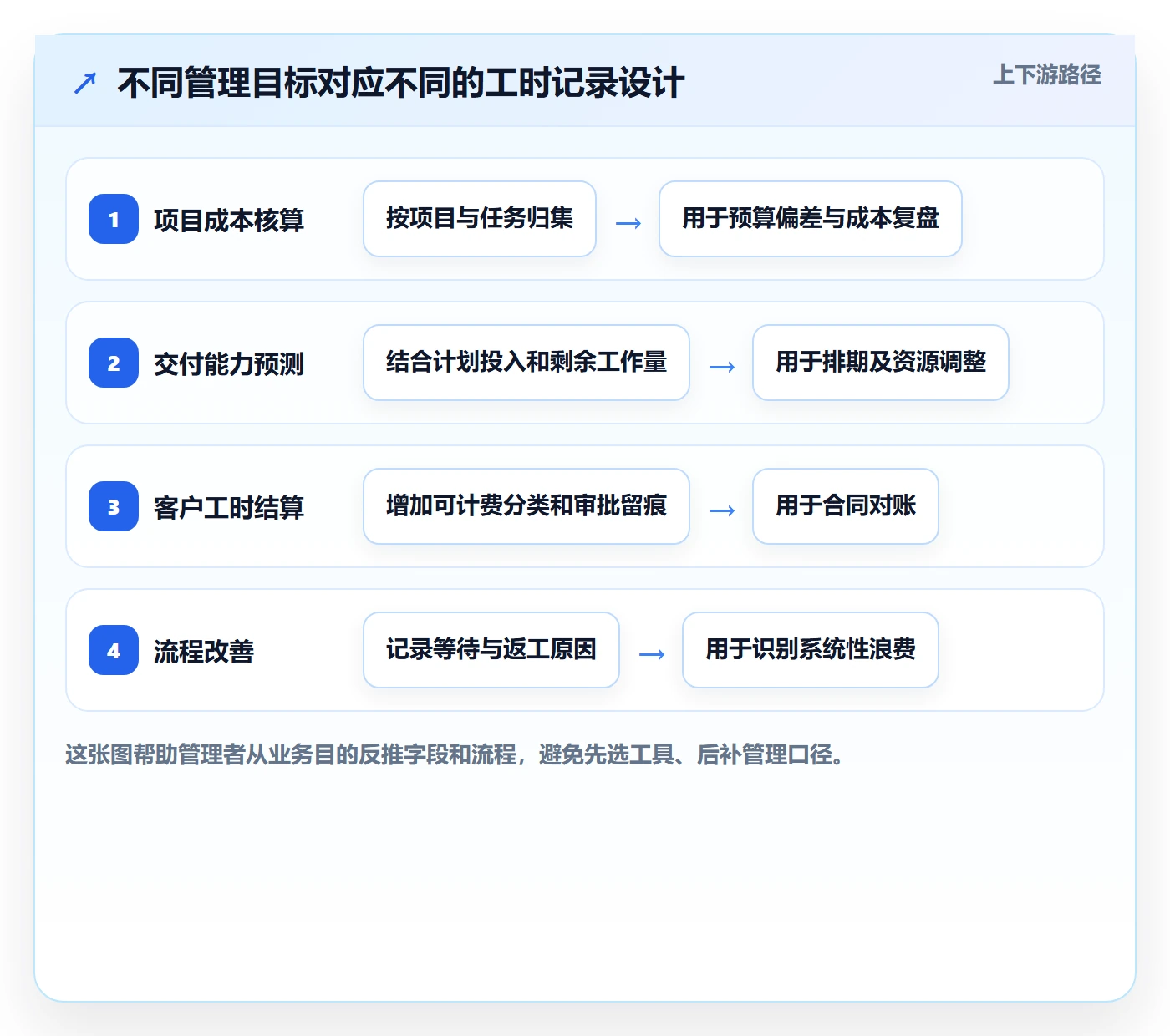Select the 项目成本核算 heading
1170x1036 pixels.
[229, 220]
